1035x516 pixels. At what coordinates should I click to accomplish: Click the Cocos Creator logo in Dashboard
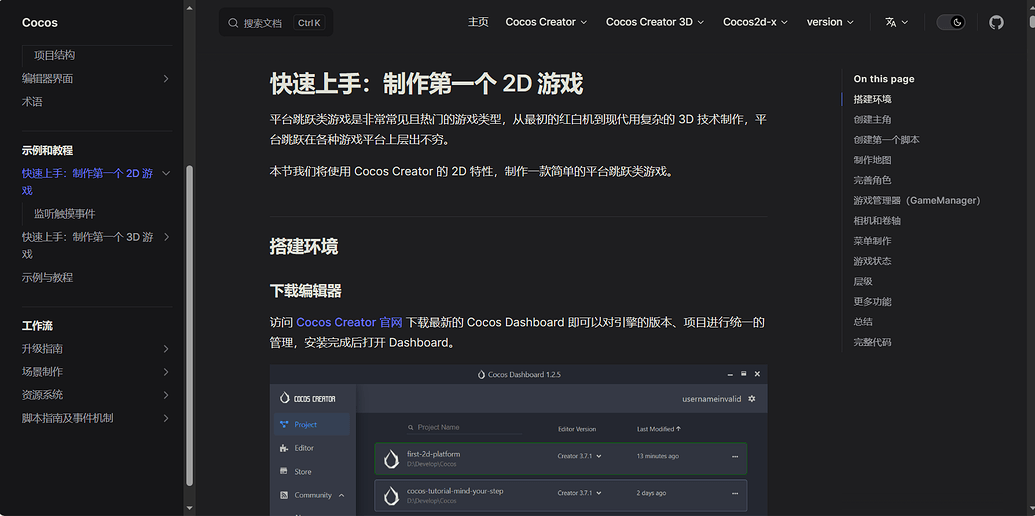[308, 398]
